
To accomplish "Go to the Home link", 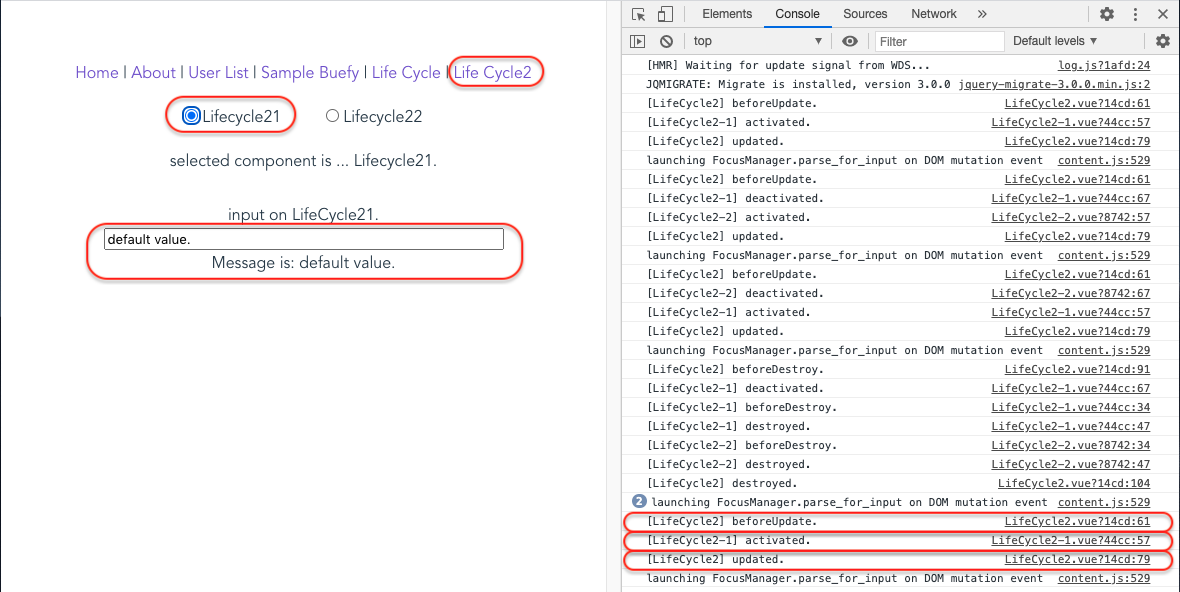I will pos(97,72).
